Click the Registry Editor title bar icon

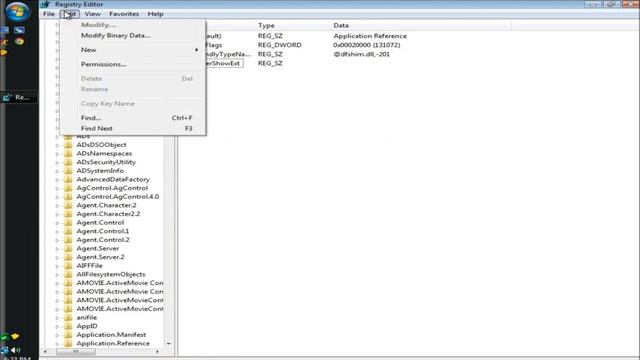pos(45,4)
